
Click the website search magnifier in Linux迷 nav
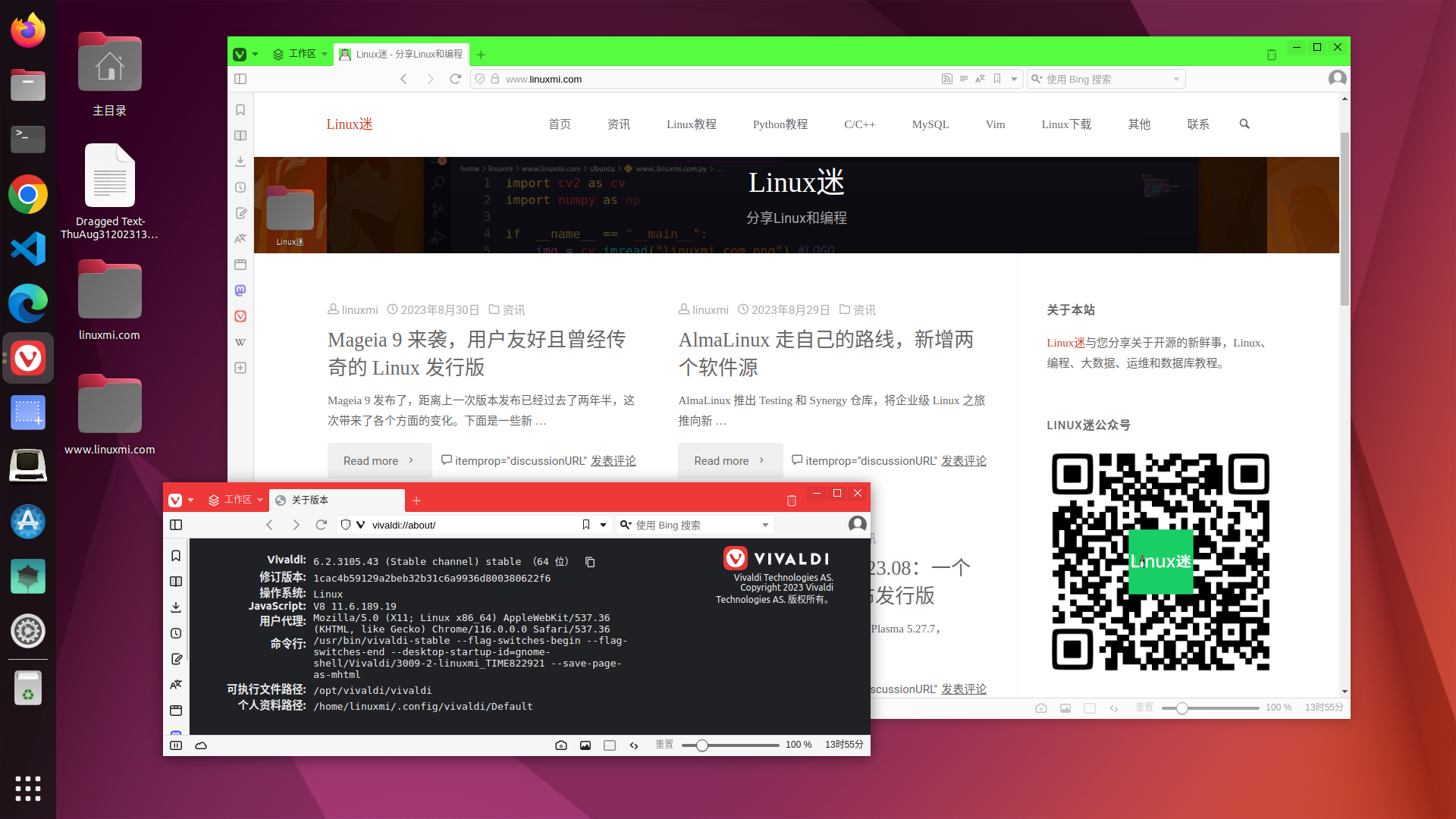[1244, 124]
